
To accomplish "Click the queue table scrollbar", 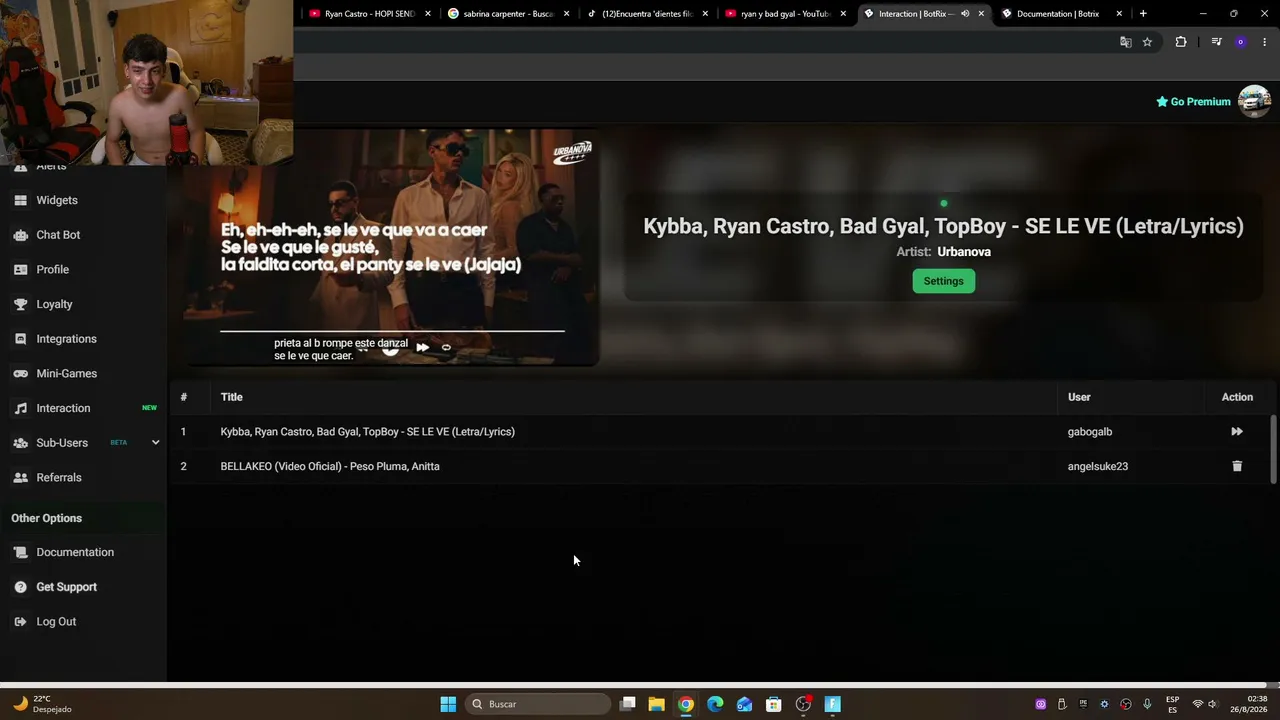I will (1273, 449).
